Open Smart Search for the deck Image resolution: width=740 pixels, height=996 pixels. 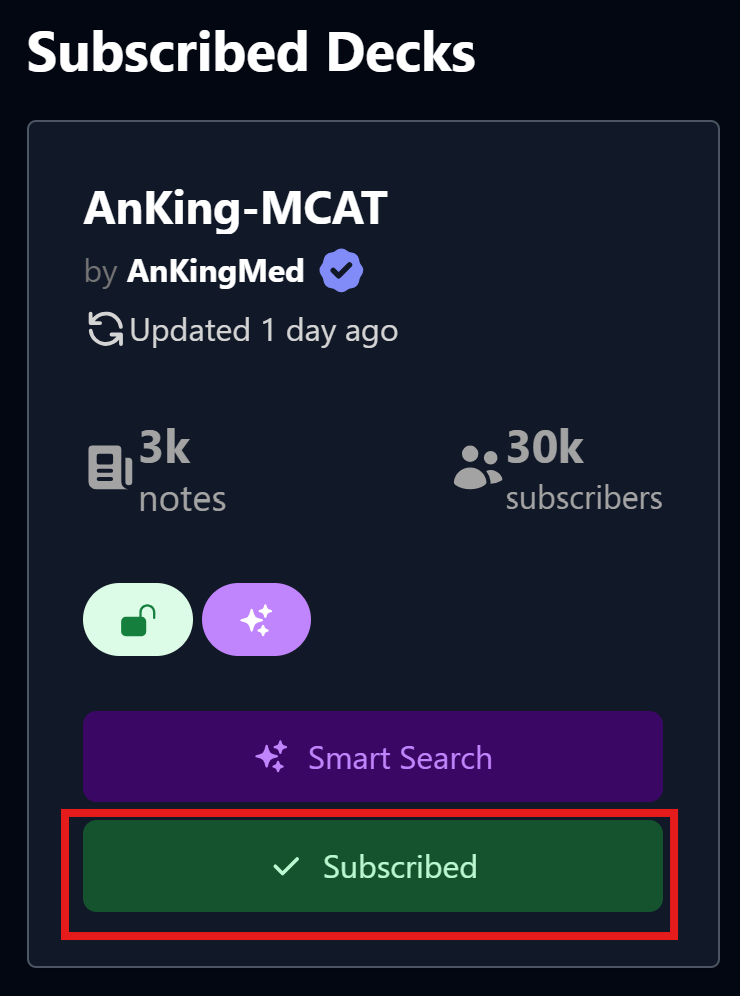(400, 757)
